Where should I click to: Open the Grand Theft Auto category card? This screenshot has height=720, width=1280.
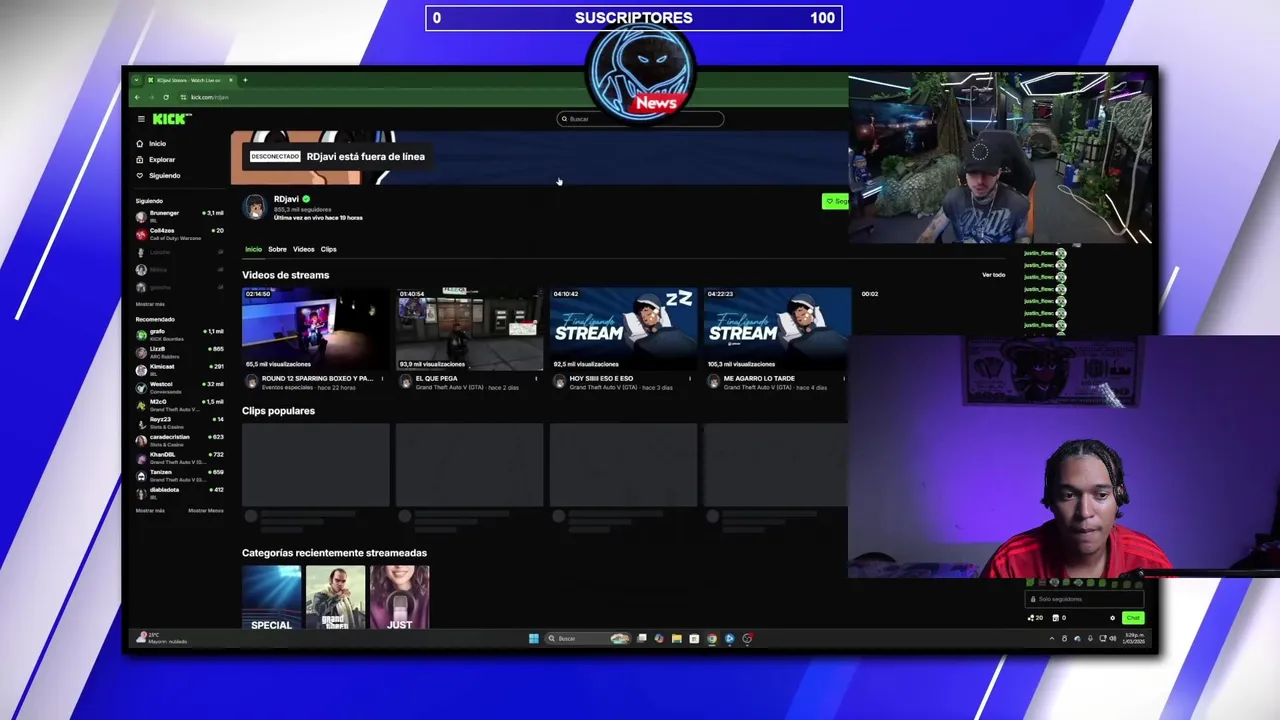pos(335,598)
